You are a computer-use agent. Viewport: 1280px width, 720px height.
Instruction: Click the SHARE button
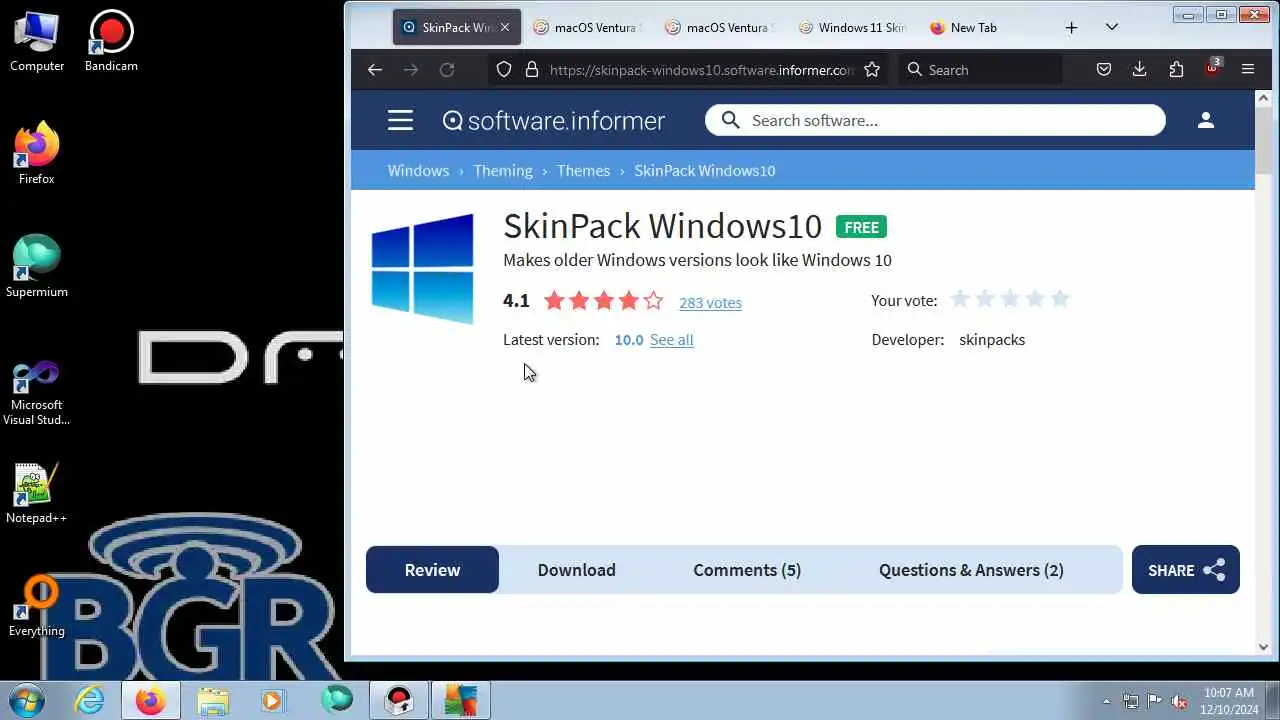pos(1186,570)
